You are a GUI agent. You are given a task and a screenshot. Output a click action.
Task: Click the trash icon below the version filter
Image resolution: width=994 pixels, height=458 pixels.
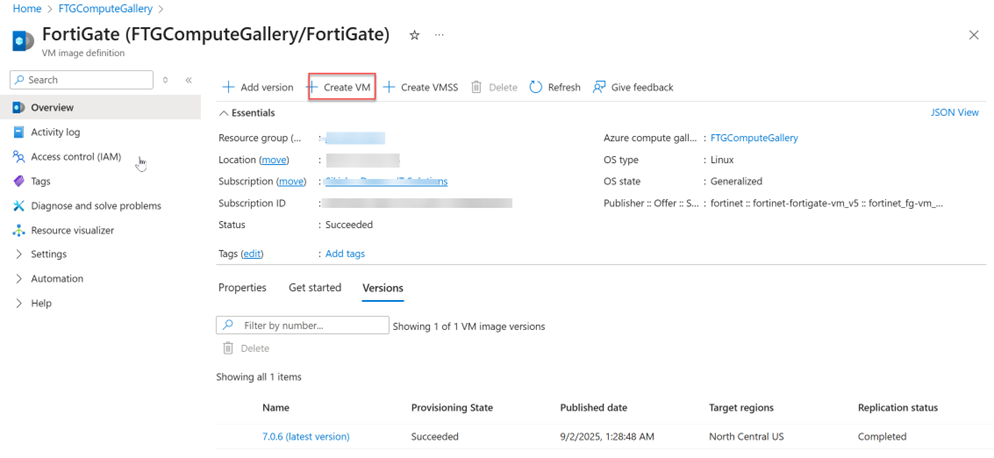228,348
